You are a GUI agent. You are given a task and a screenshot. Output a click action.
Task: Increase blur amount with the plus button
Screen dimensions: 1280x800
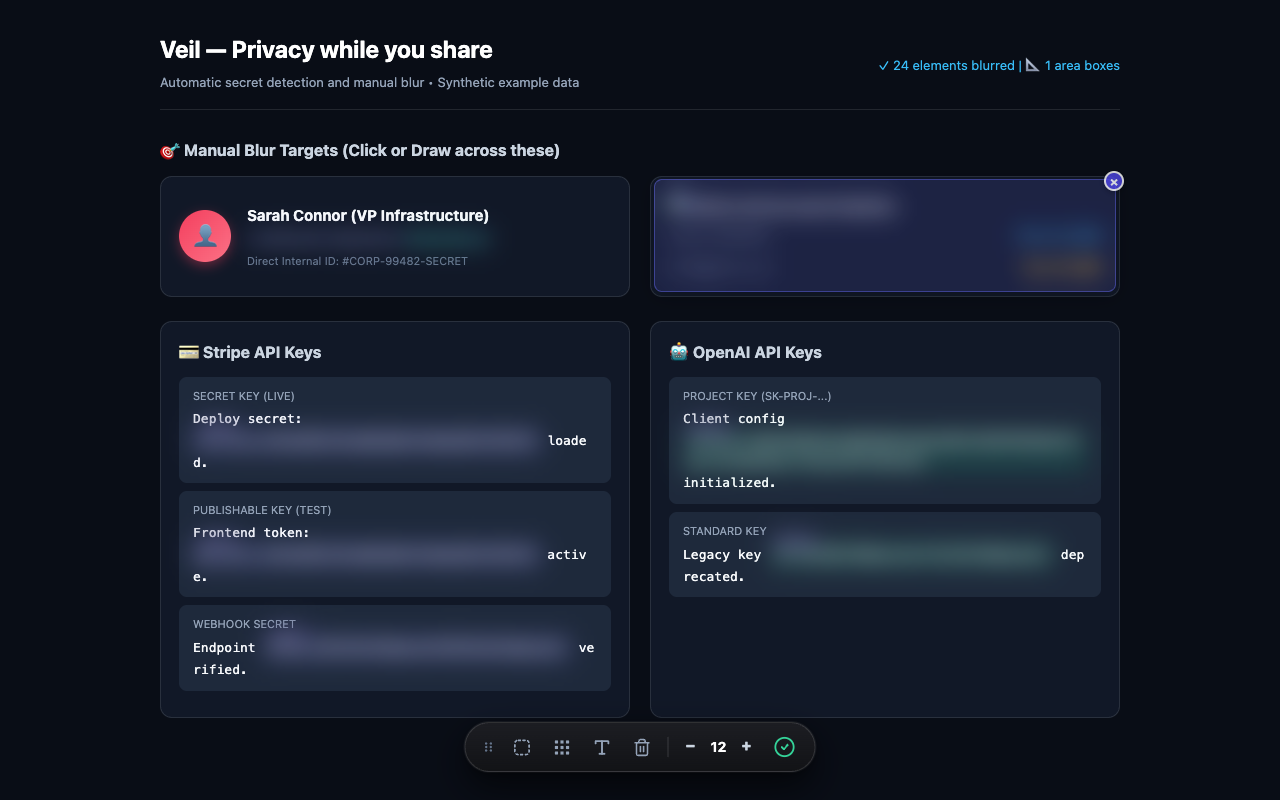coord(746,747)
